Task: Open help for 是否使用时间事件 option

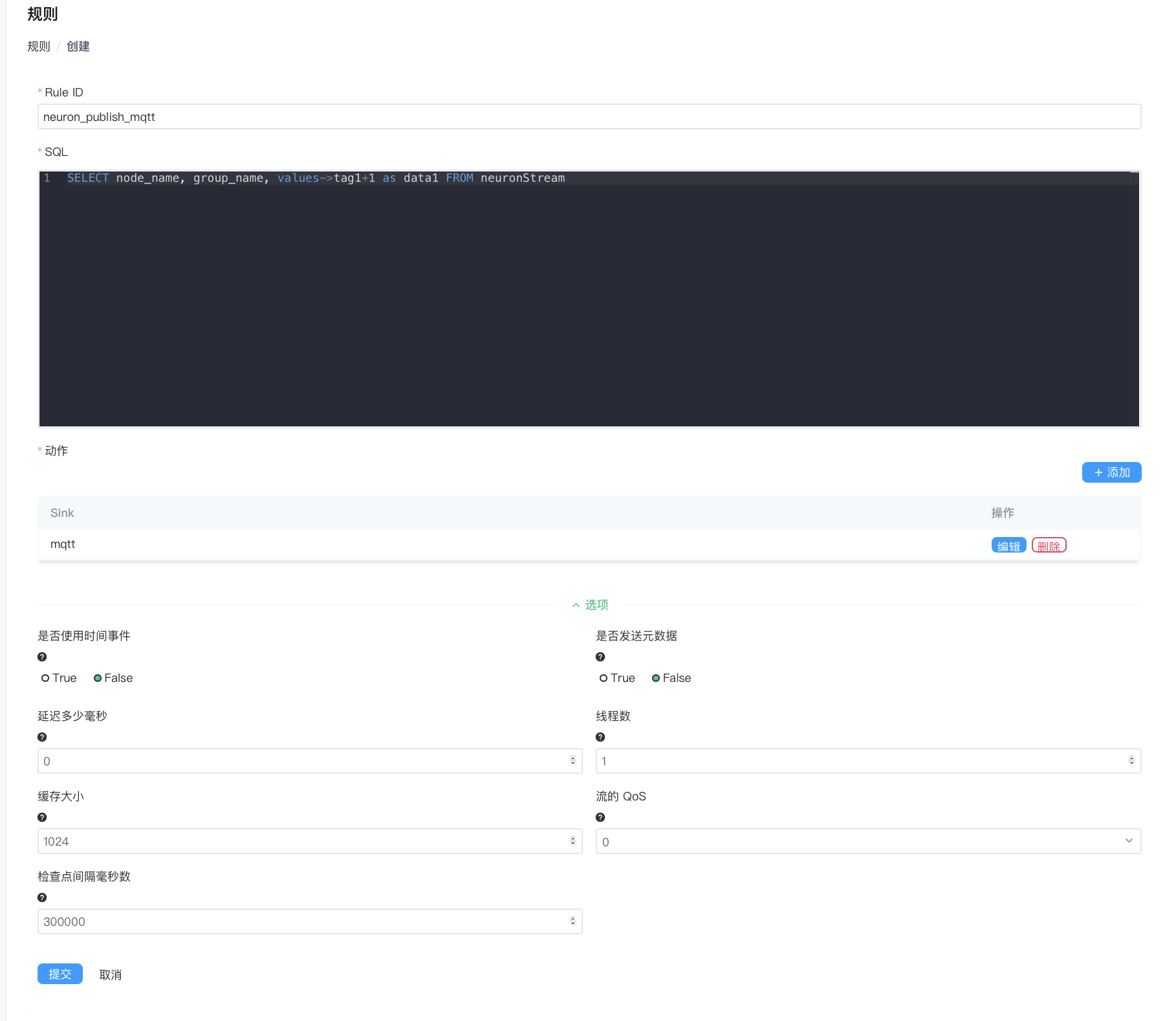Action: click(x=42, y=657)
